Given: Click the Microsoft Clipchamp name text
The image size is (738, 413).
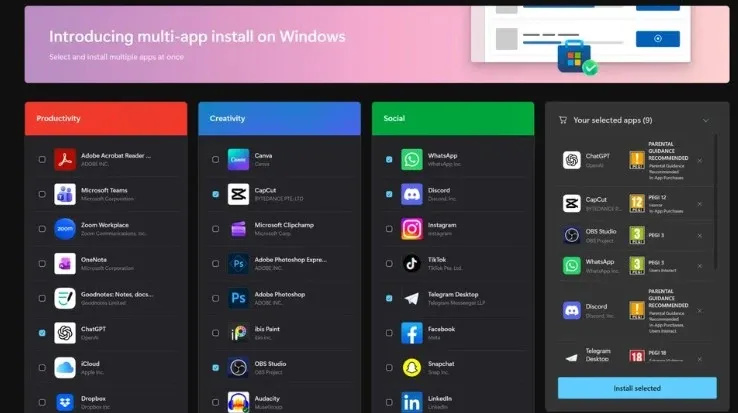Looking at the screenshot, I should (284, 225).
